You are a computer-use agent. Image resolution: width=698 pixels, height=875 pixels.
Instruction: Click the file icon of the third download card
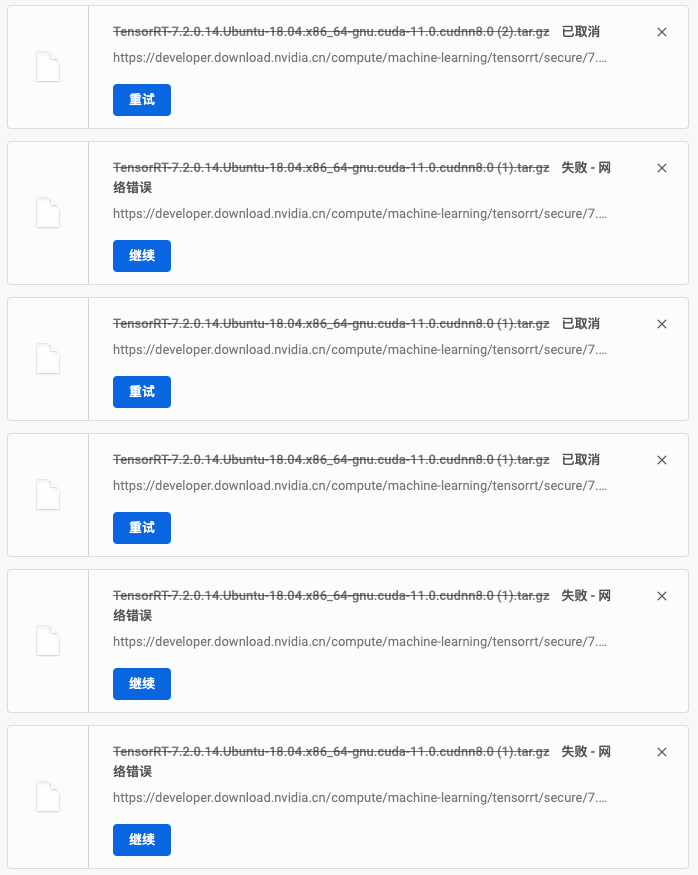pyautogui.click(x=48, y=359)
